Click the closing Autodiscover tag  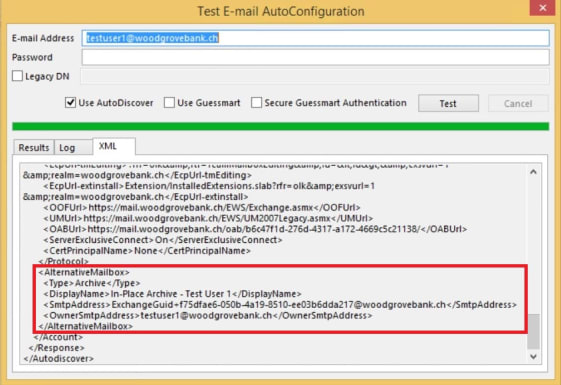coord(59,359)
